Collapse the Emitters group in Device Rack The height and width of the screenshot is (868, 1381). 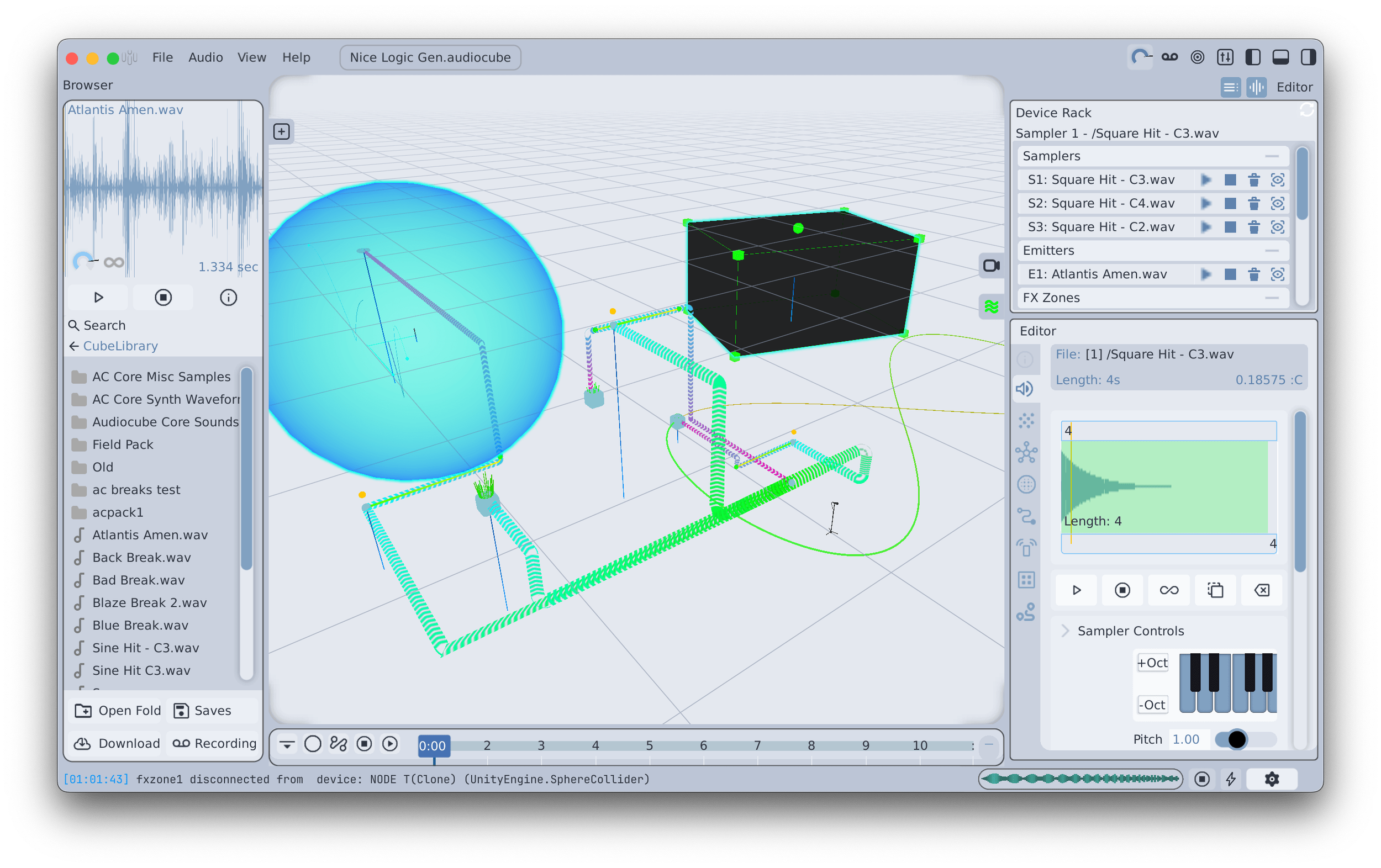coord(1272,251)
